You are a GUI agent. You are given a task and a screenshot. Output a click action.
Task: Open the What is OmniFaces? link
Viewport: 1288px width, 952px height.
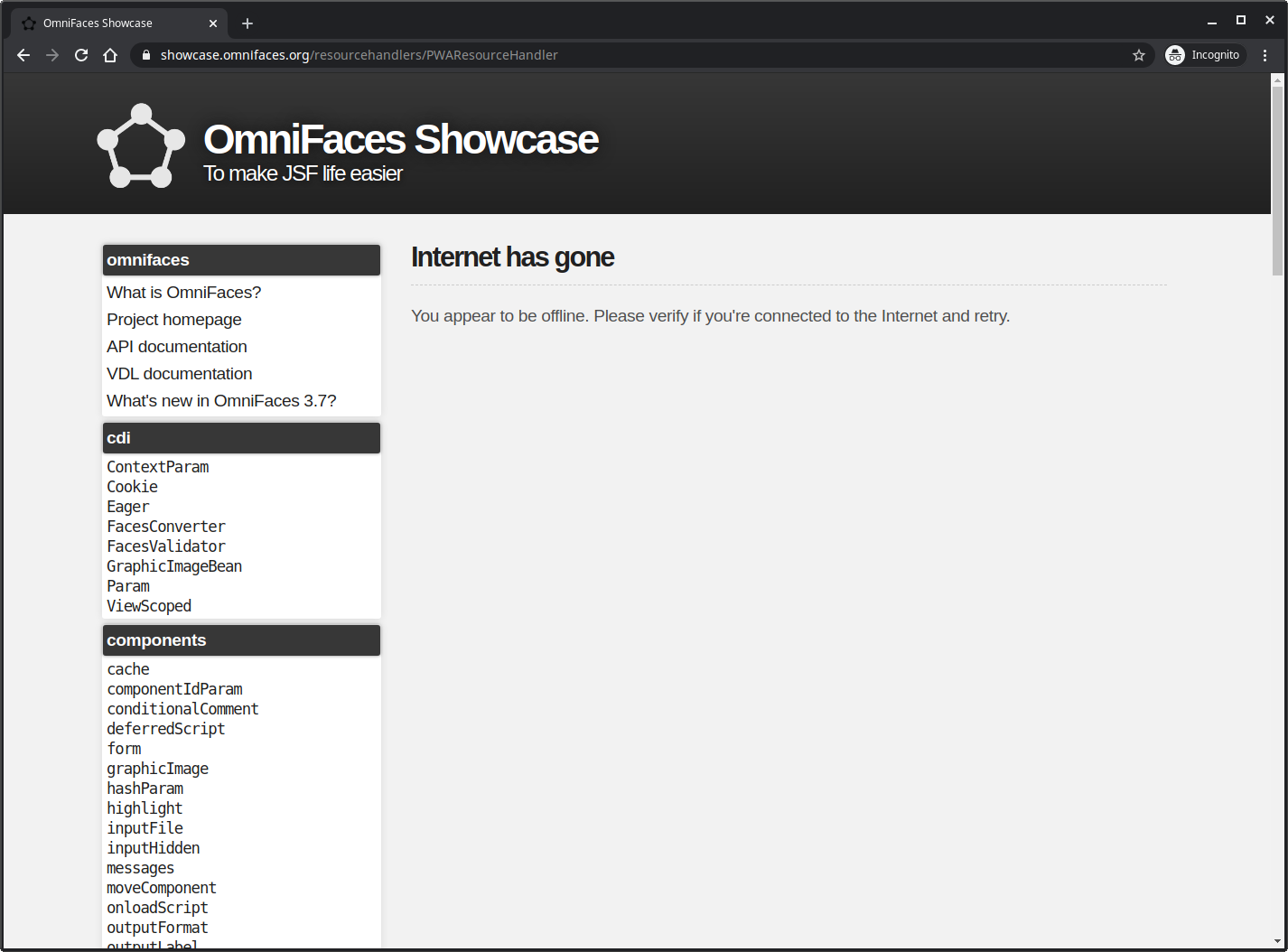pos(183,293)
